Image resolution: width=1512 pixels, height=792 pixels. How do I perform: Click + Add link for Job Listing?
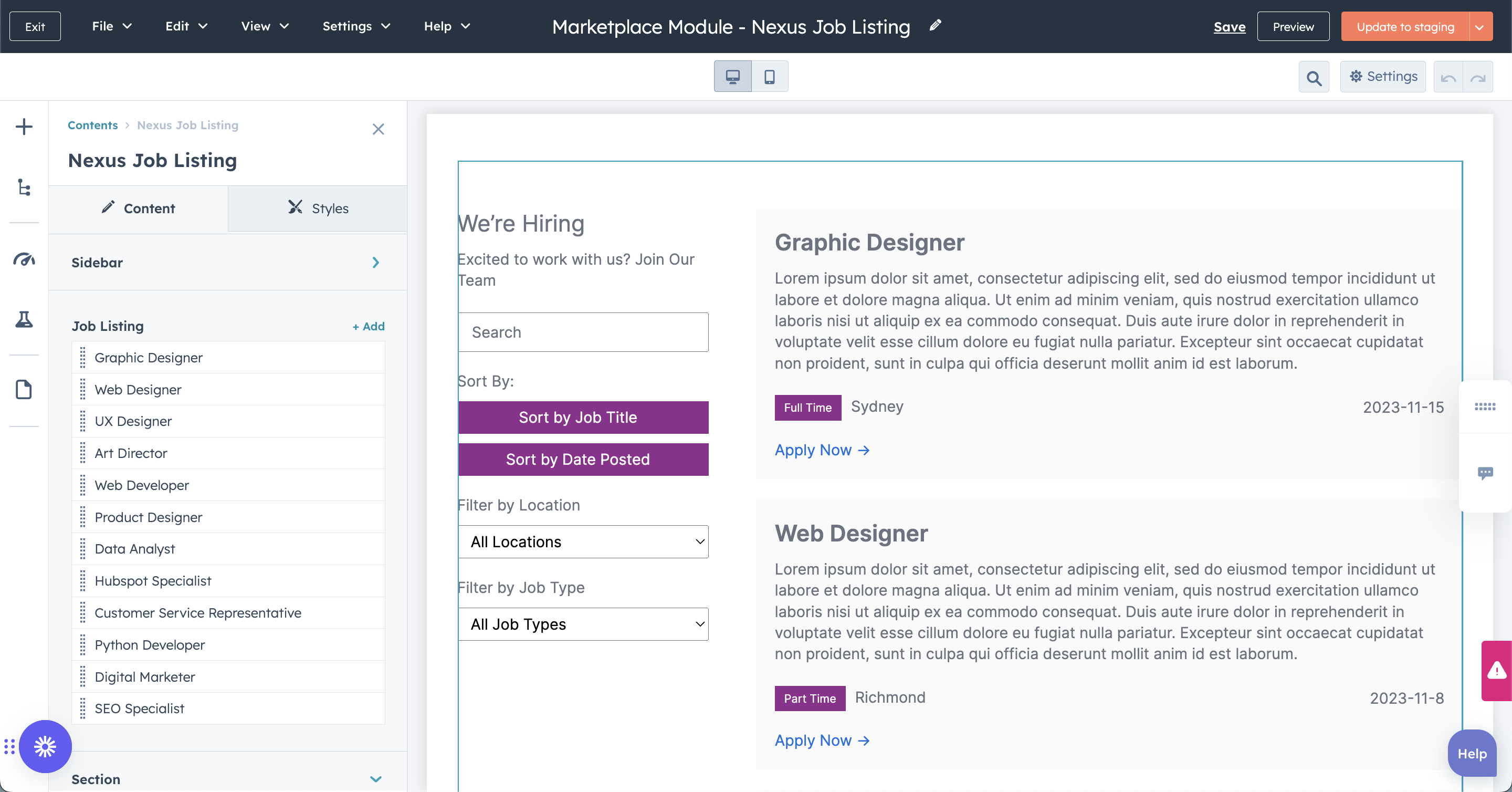coord(368,326)
